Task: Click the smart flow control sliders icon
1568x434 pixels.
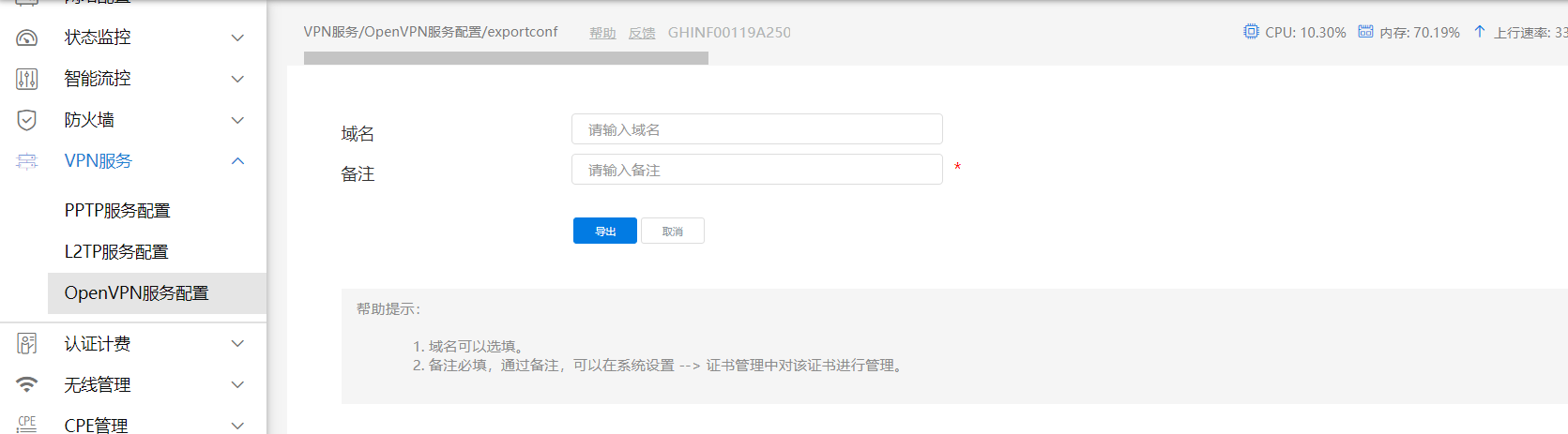Action: pyautogui.click(x=27, y=79)
